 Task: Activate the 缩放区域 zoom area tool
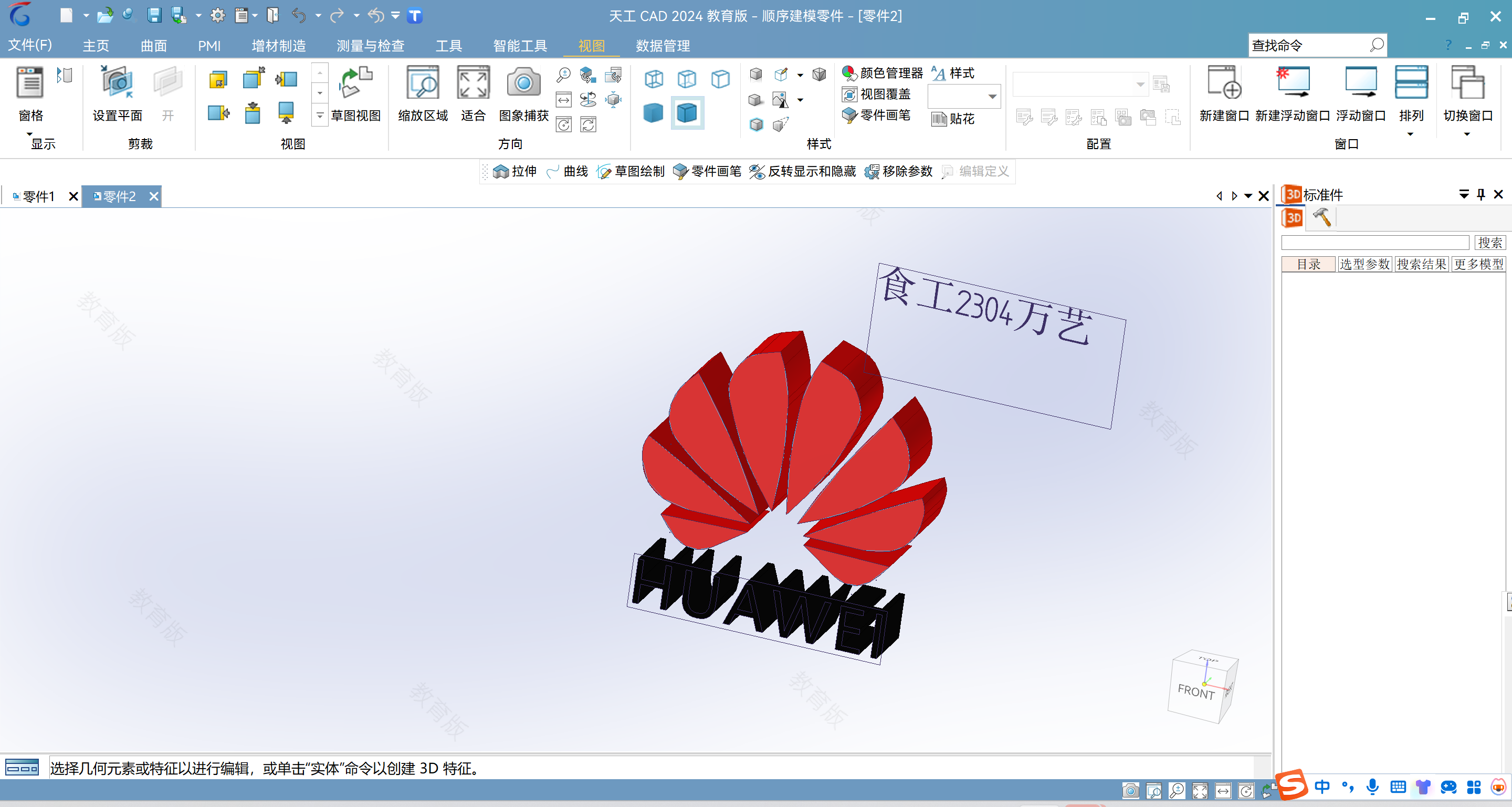tap(423, 94)
